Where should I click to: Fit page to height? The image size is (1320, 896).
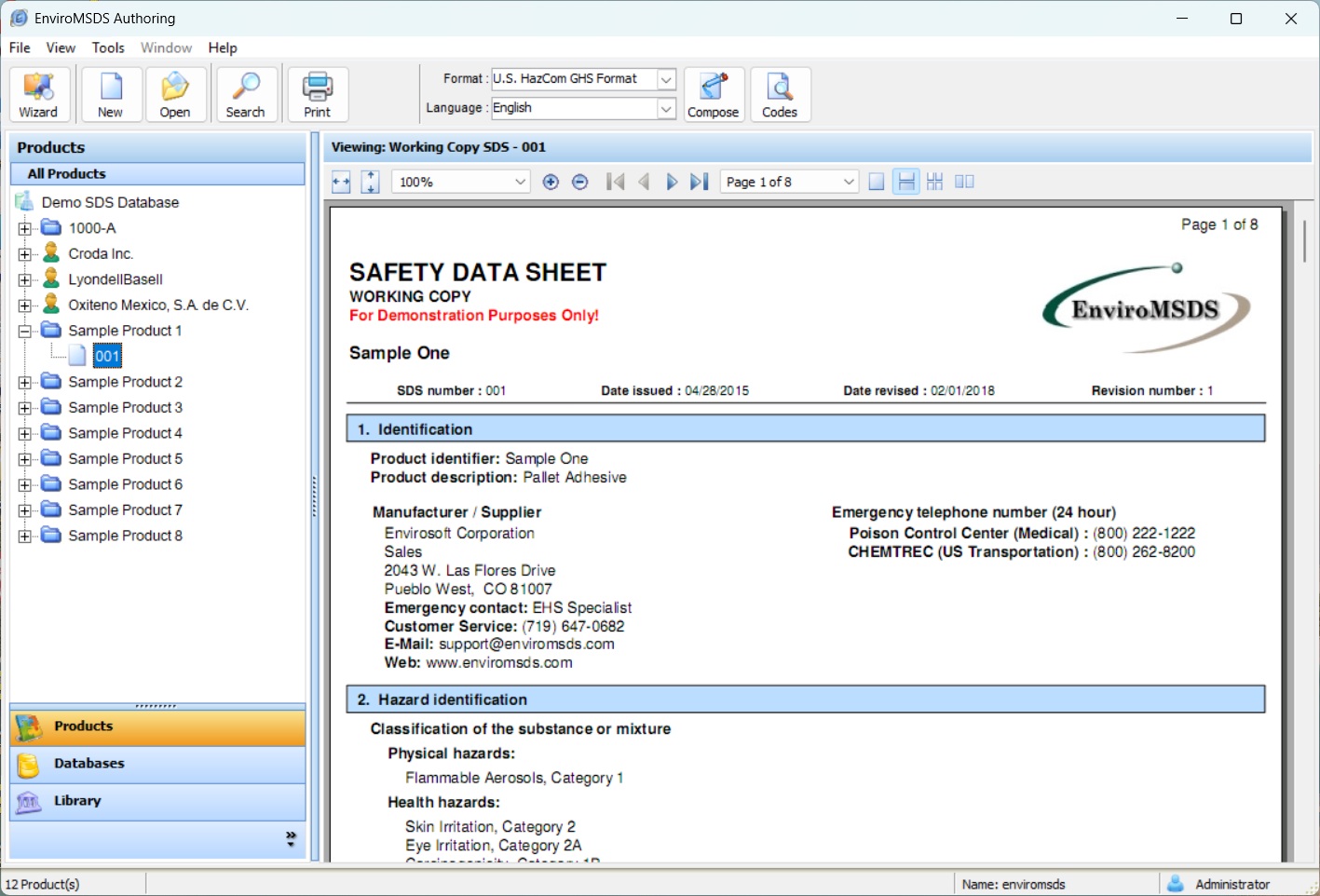click(370, 182)
